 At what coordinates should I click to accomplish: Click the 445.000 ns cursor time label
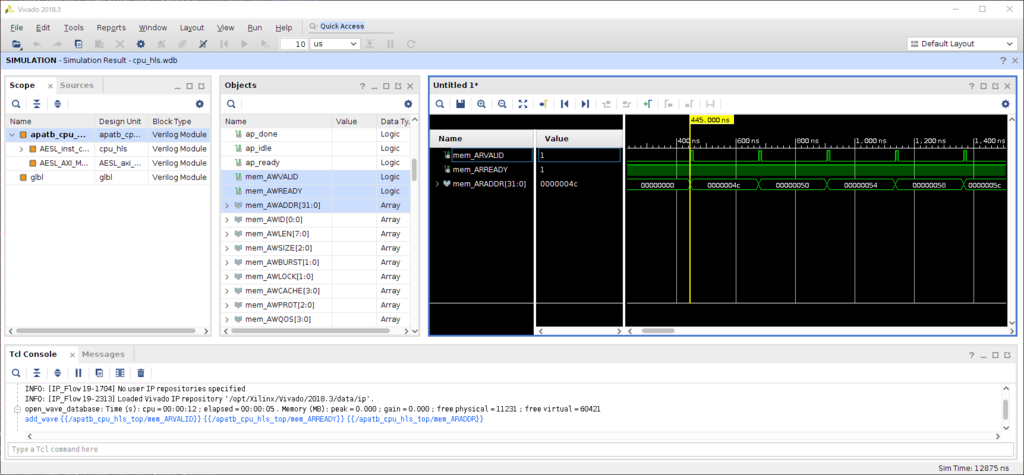click(712, 120)
